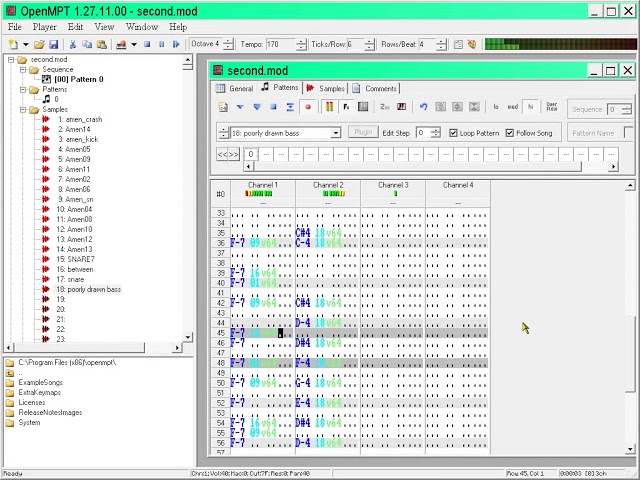This screenshot has height=480, width=640.
Task: Open the MIDI record dropdown arrow
Action: (x=133, y=44)
